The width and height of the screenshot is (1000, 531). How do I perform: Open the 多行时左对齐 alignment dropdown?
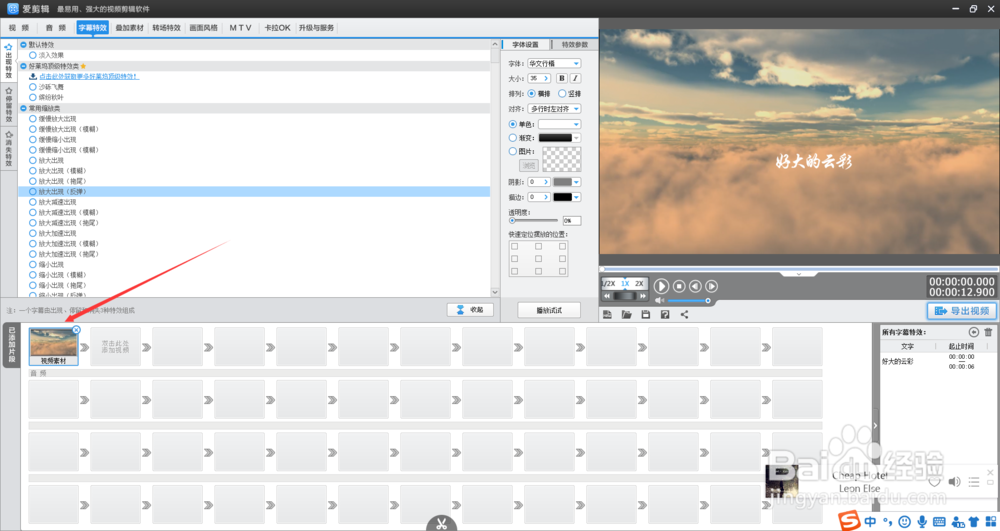click(554, 109)
